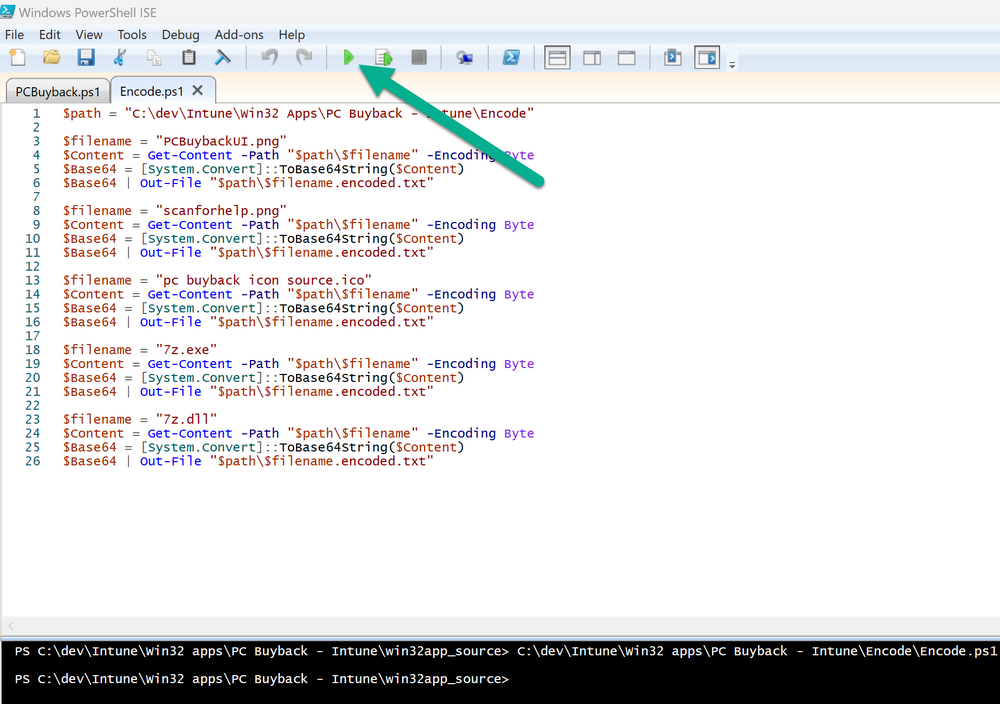Click Encode.ps1 path in console output

point(756,651)
